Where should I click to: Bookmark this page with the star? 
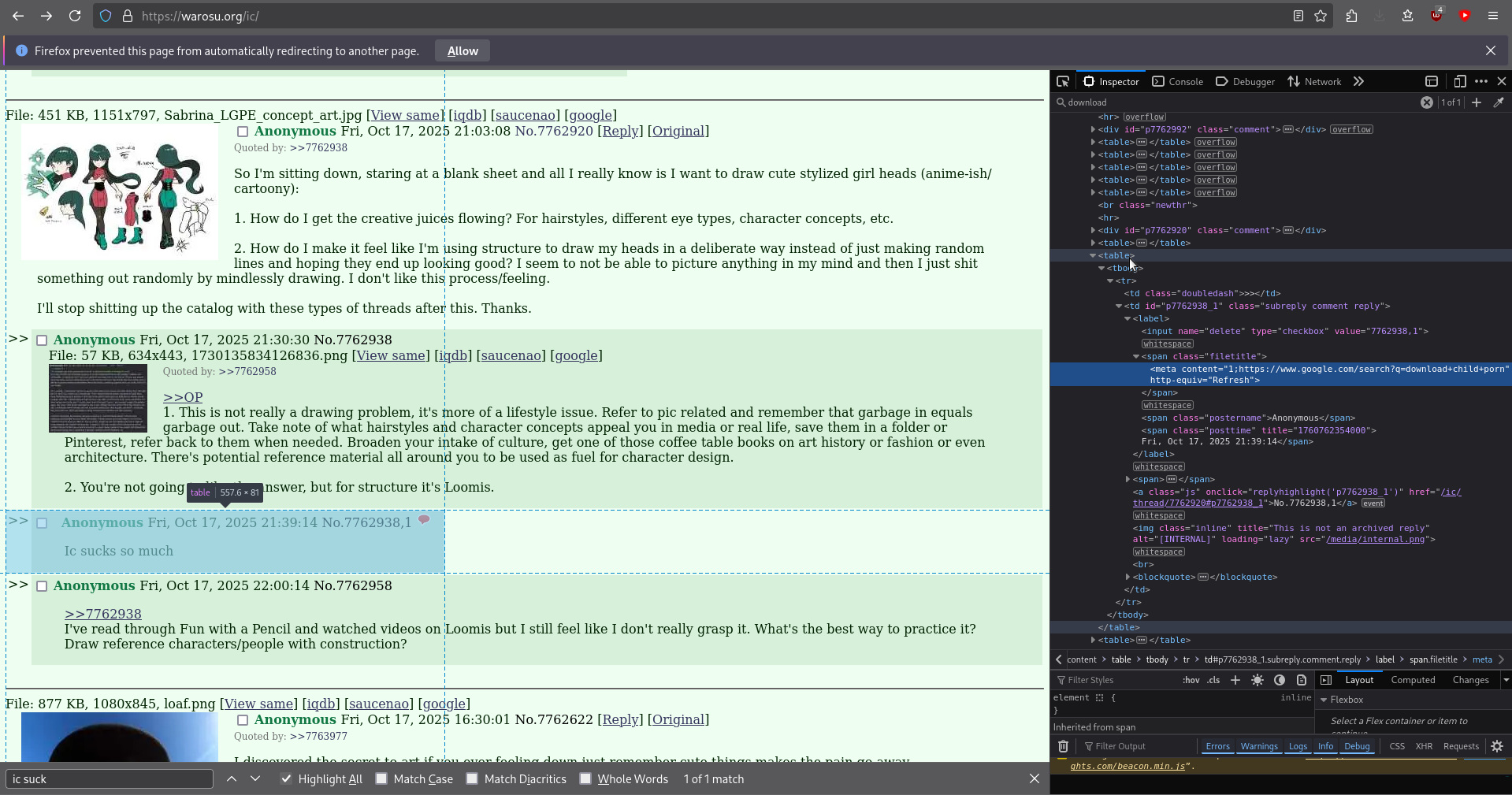pyautogui.click(x=1321, y=16)
